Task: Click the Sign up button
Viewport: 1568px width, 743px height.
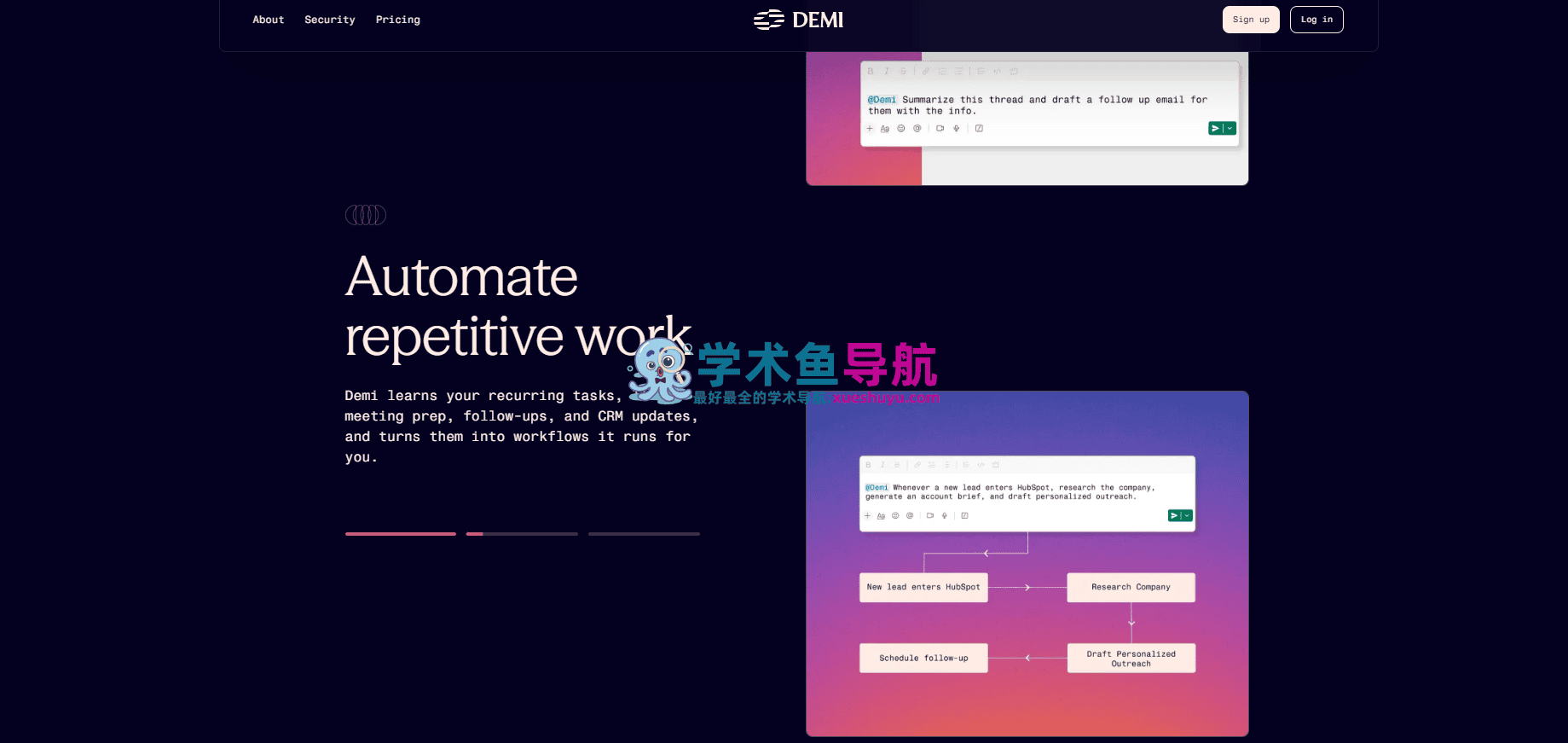Action: (1251, 20)
